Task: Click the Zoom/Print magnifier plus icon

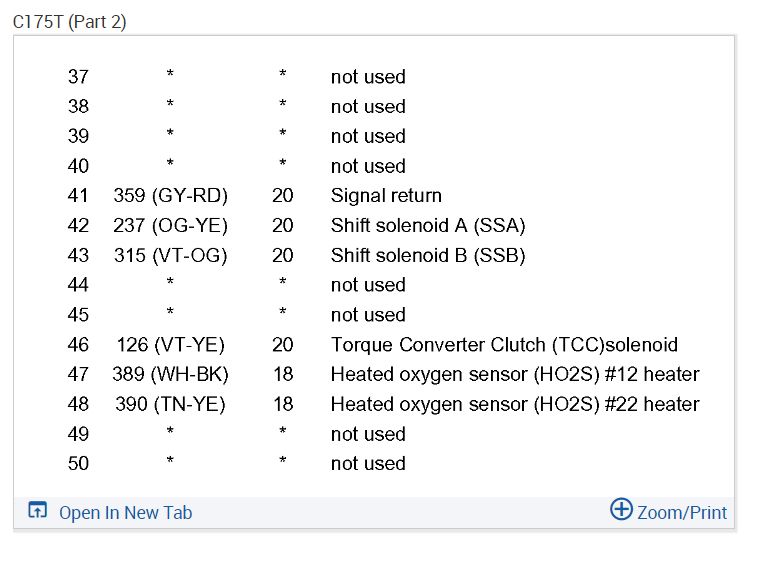Action: [621, 510]
